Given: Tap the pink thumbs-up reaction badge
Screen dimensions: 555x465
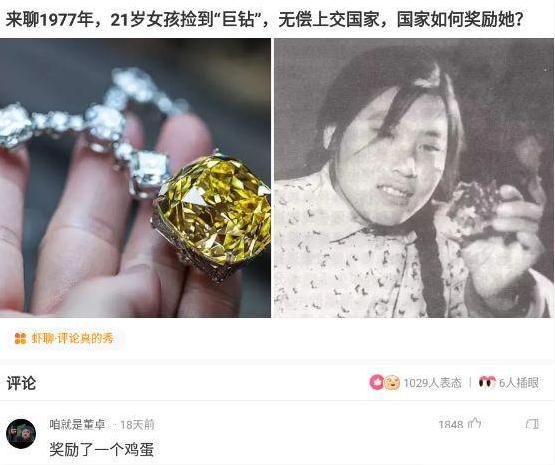Looking at the screenshot, I should pos(377,383).
